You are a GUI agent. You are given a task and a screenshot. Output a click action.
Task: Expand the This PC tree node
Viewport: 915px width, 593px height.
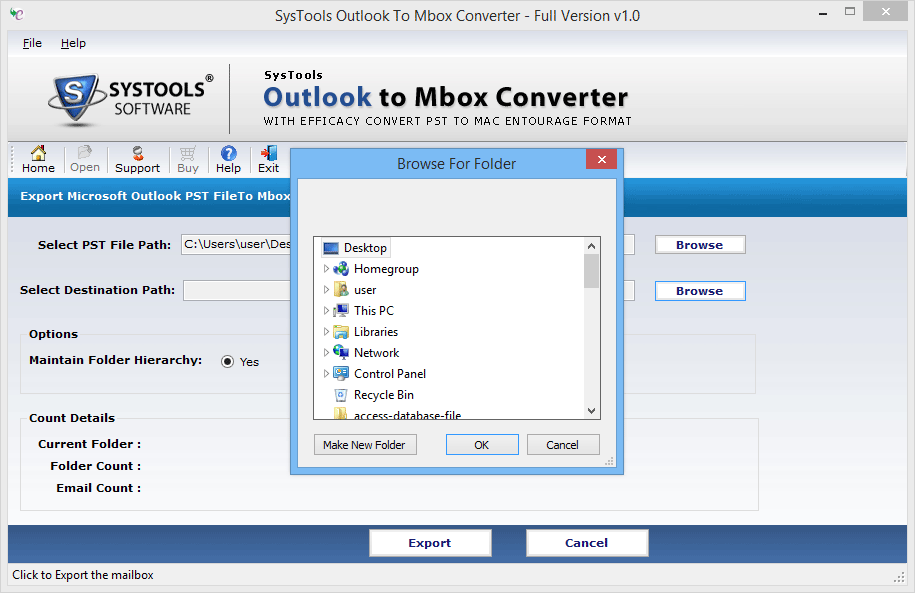(x=326, y=311)
